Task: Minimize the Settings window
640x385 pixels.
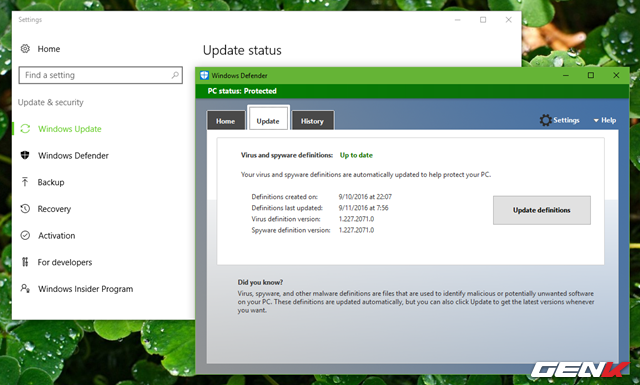Action: tap(458, 20)
